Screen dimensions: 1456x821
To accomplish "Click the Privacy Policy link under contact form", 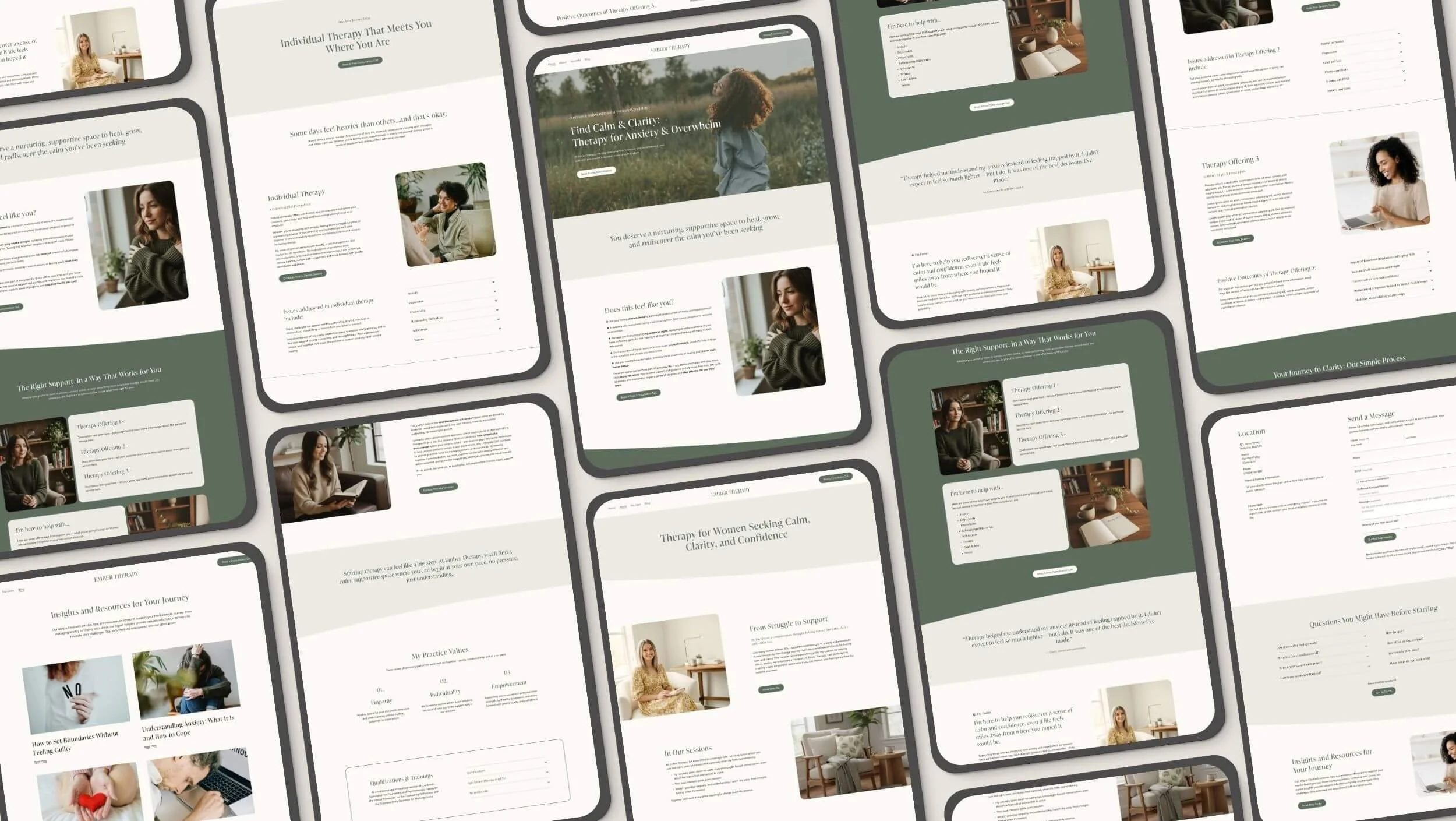I will point(1446,548).
